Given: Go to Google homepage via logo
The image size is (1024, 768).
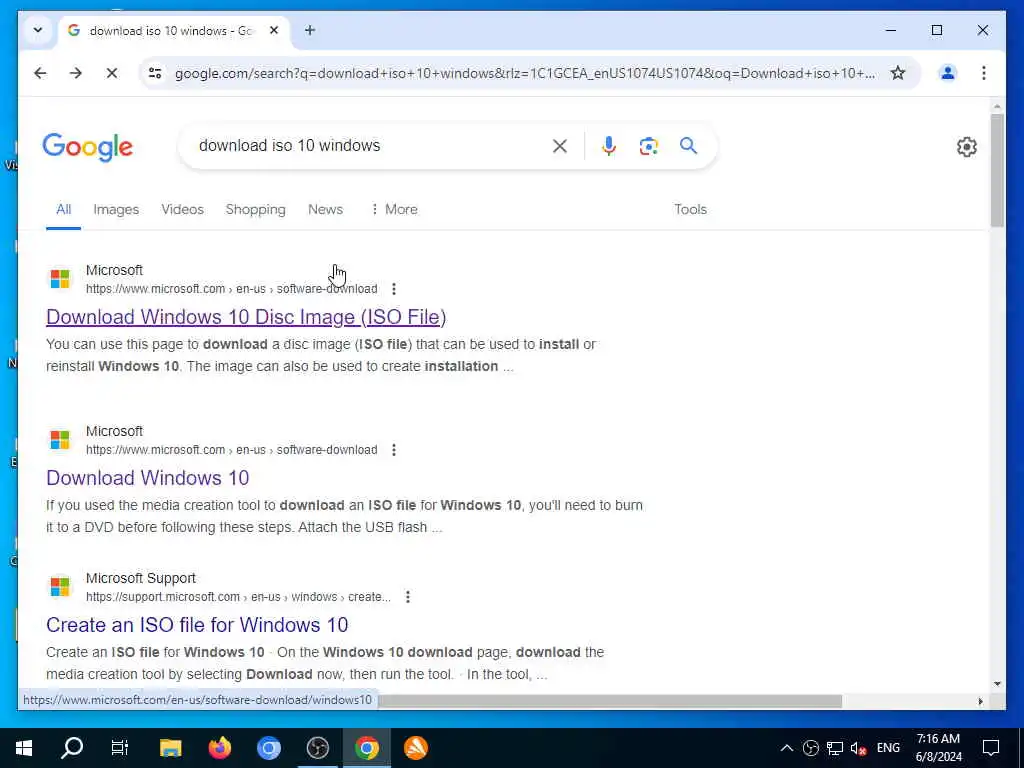Looking at the screenshot, I should (88, 146).
